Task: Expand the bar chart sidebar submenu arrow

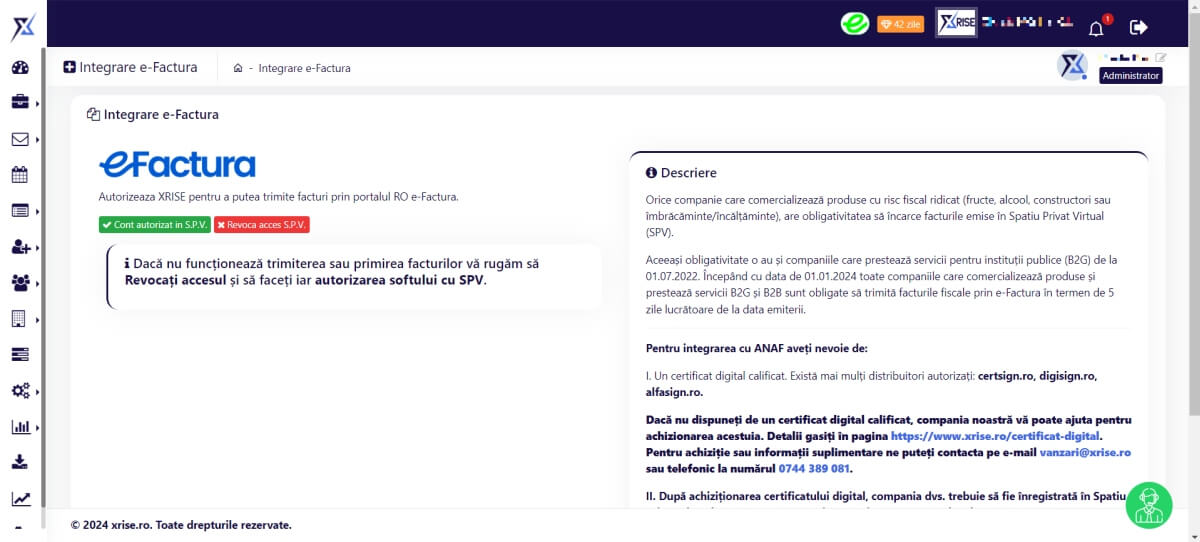Action: 37,427
